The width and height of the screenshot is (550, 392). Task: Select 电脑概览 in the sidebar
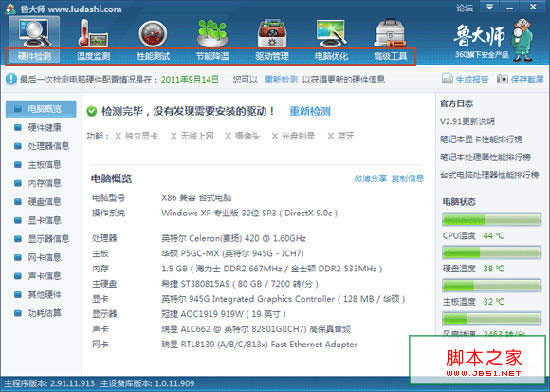pyautogui.click(x=41, y=109)
